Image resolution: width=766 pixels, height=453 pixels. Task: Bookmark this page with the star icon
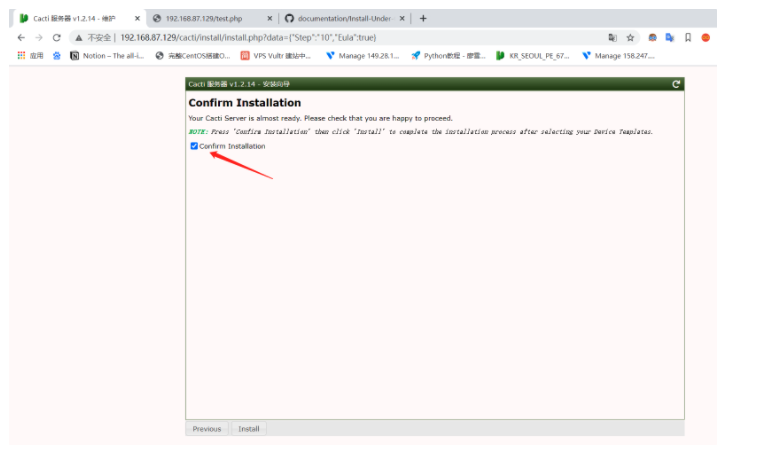[630, 37]
